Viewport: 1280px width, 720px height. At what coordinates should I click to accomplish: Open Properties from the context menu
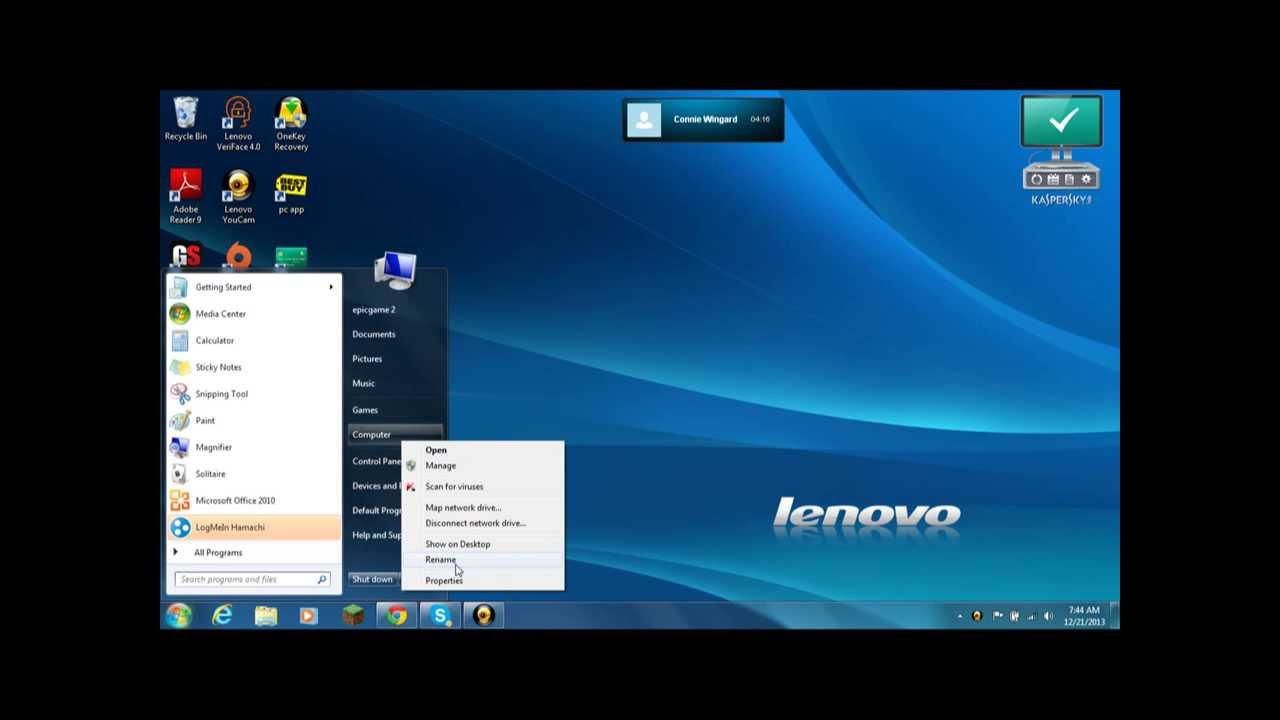pos(483,581)
